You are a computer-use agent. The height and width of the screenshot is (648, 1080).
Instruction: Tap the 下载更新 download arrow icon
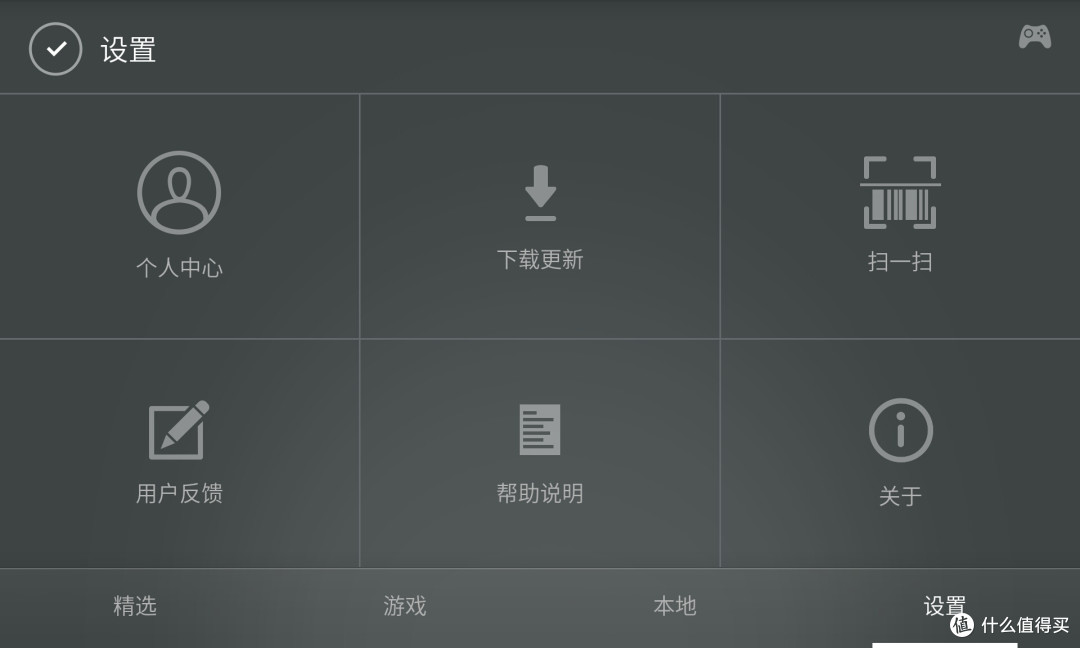541,194
